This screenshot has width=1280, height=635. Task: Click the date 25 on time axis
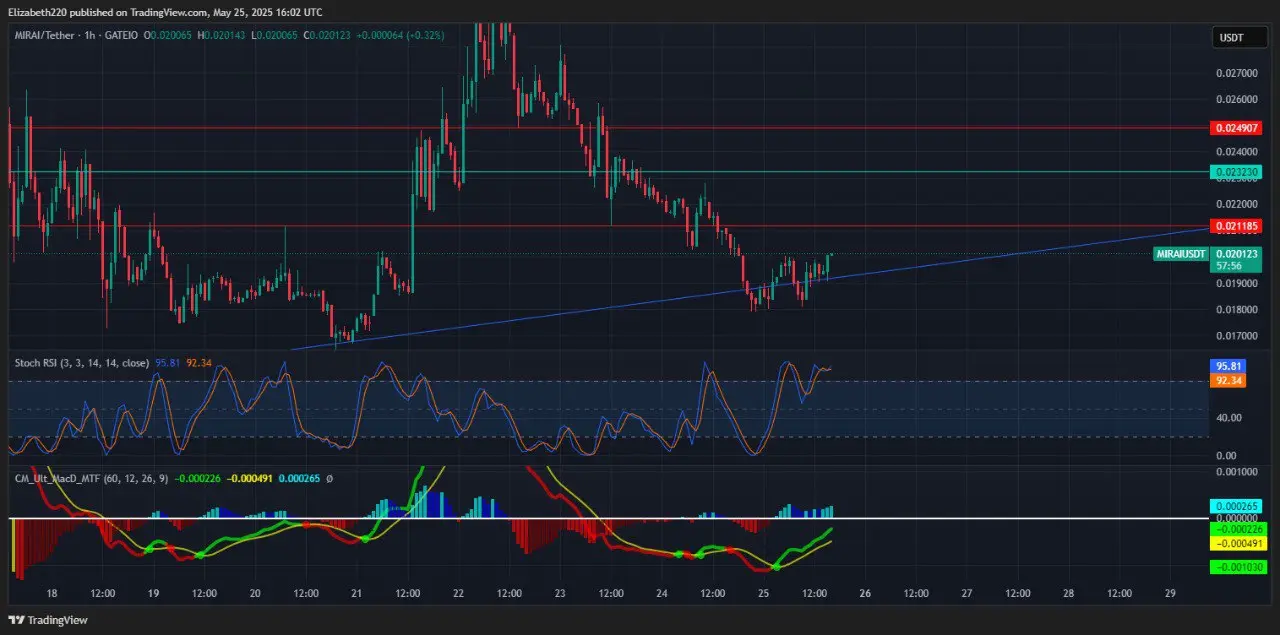pos(763,593)
